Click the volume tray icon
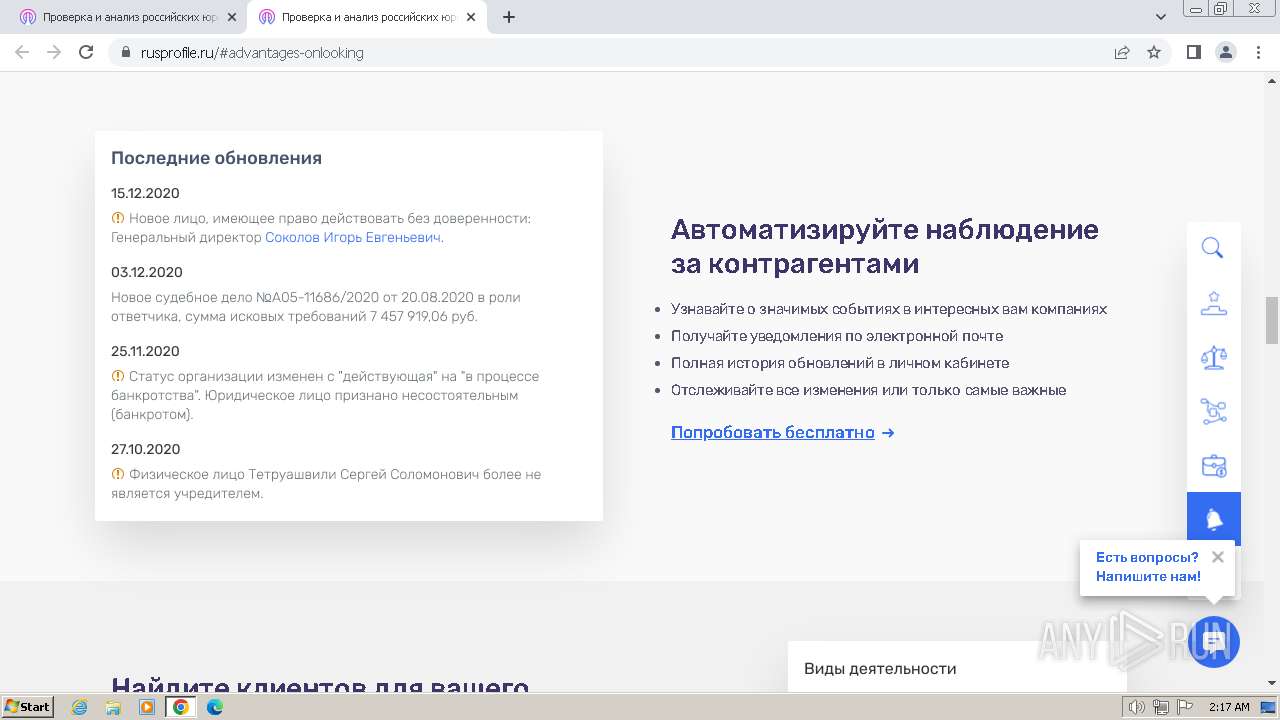Viewport: 1280px width, 720px height. (x=1137, y=707)
